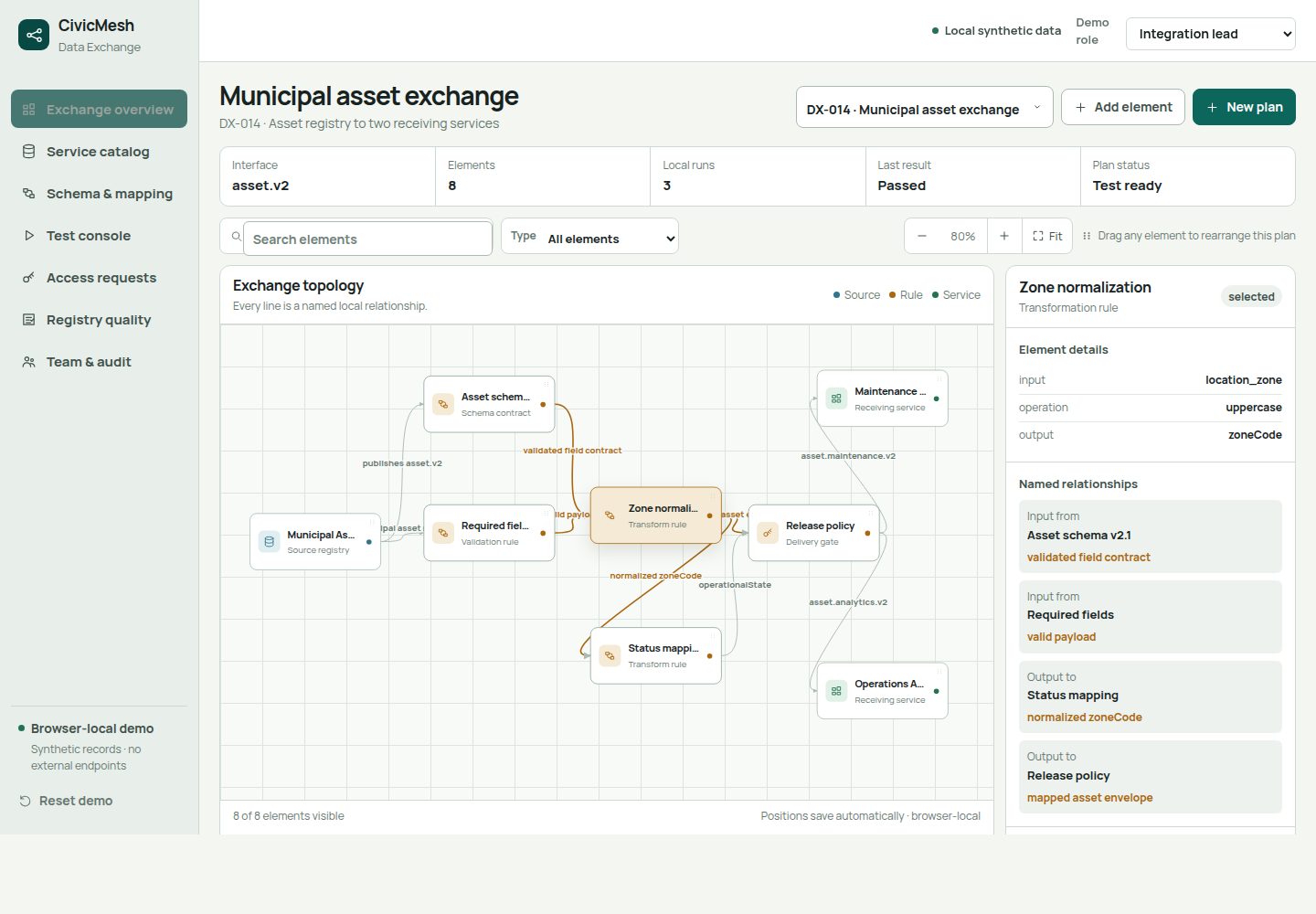Screen dimensions: 1316x914
Task: Open the Release policy relationship card
Action: 1151,777
